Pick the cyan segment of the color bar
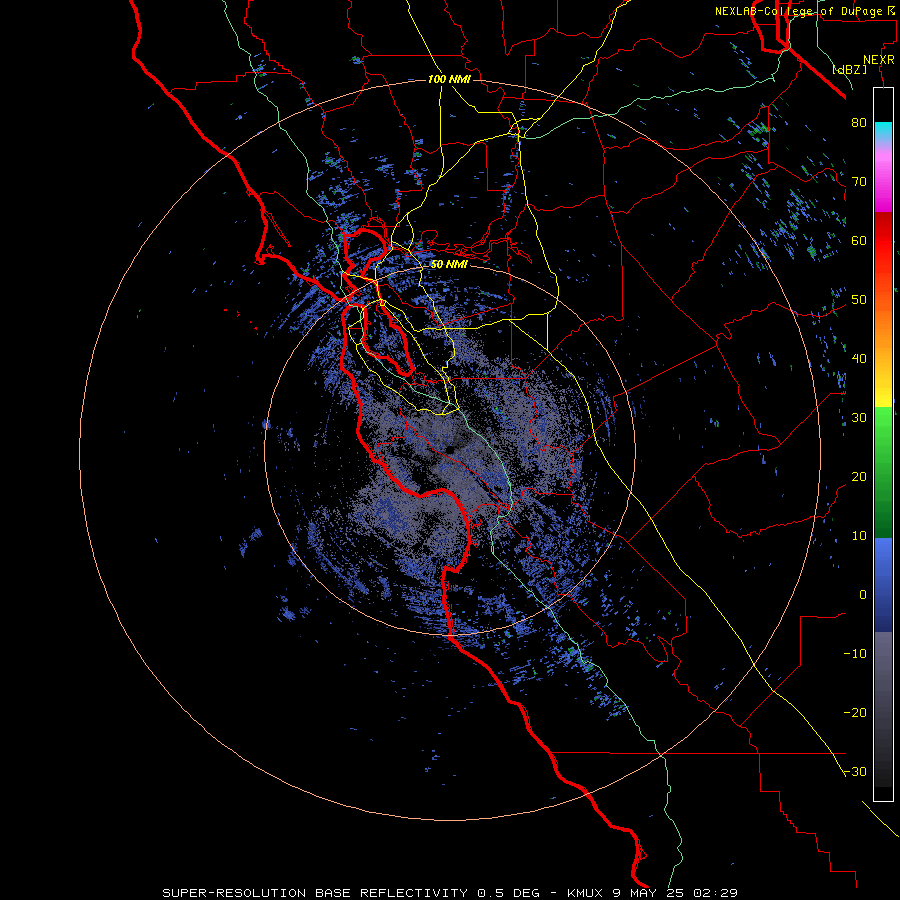The width and height of the screenshot is (900, 900). coord(883,131)
